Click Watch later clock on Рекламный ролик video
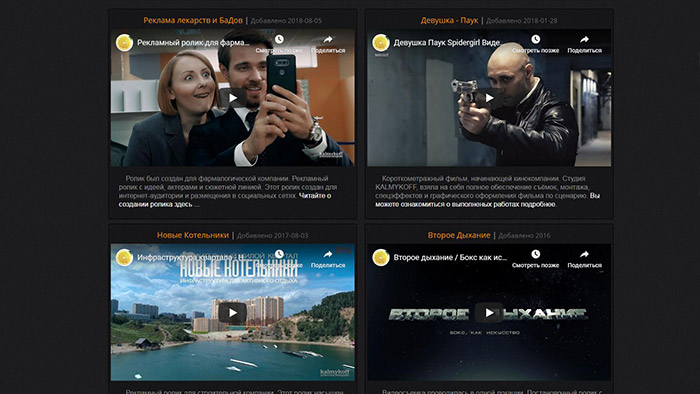 pos(279,40)
